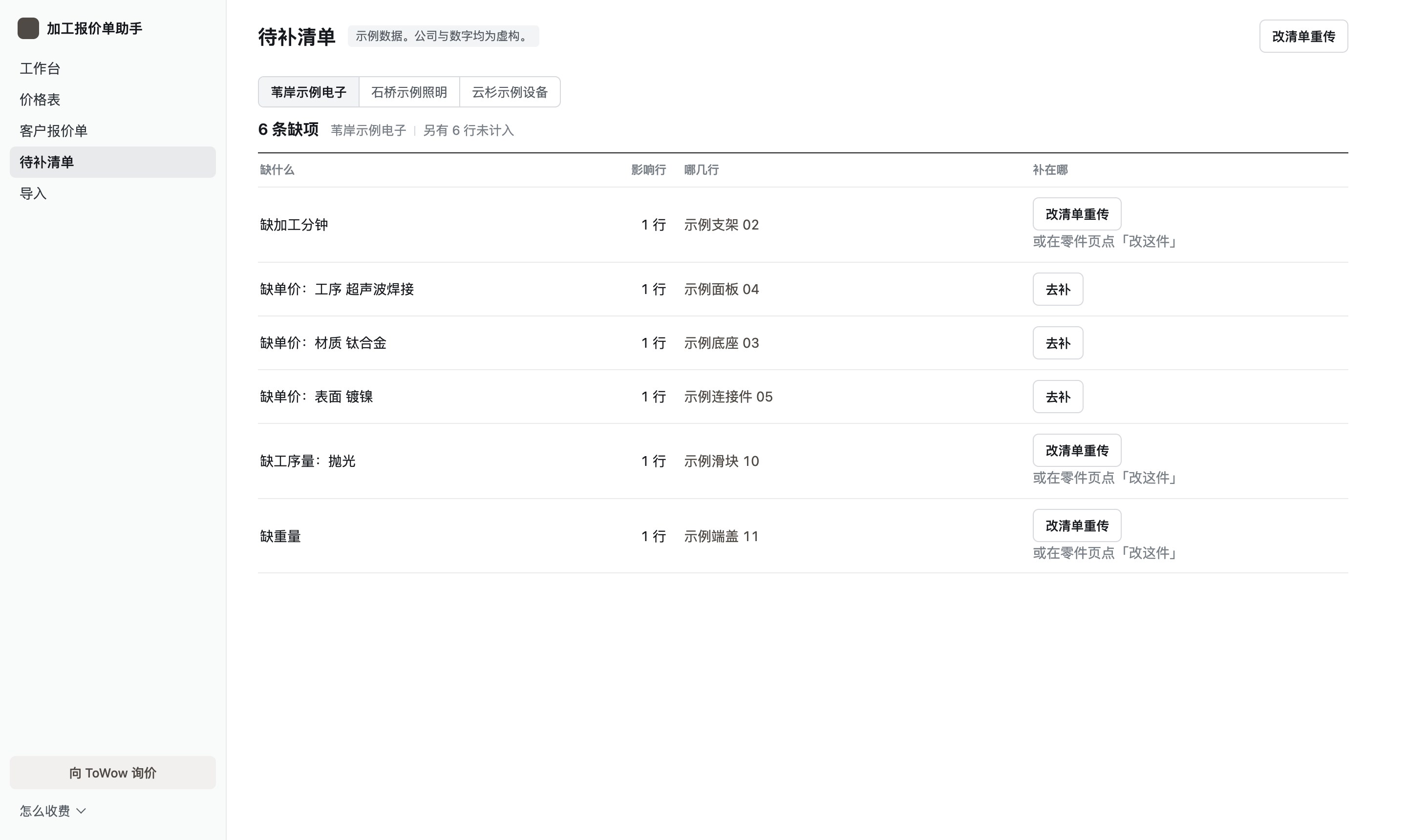Click 缺工序量：抛光 cell
Image resolution: width=1407 pixels, height=840 pixels.
point(307,462)
